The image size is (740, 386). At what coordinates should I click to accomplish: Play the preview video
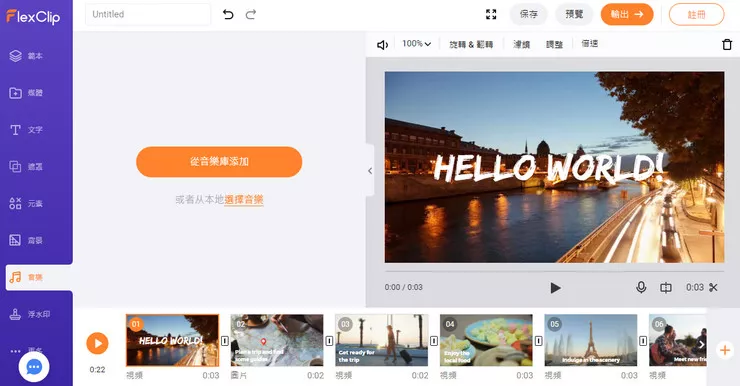pos(555,288)
